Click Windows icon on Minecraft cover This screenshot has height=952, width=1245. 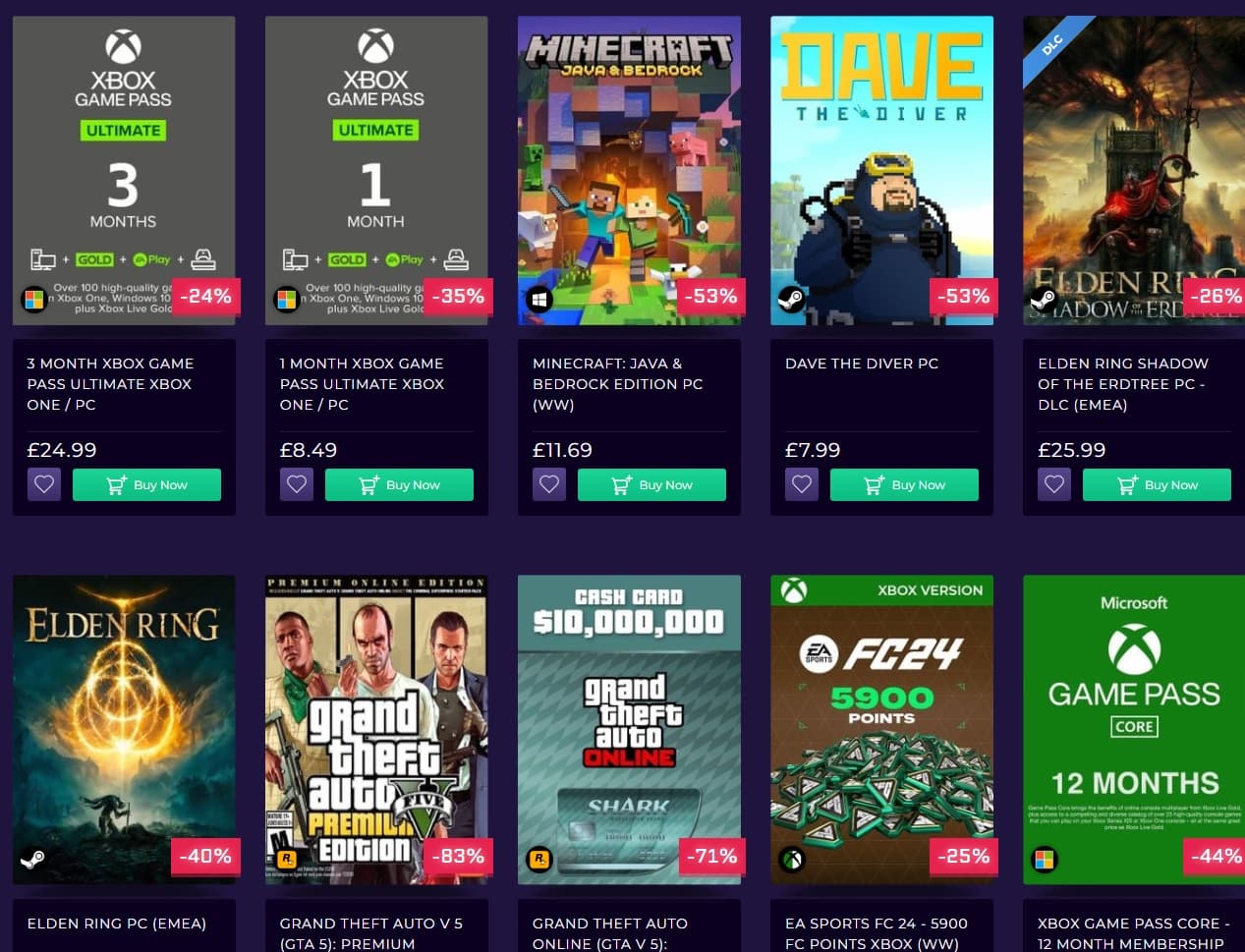(538, 299)
